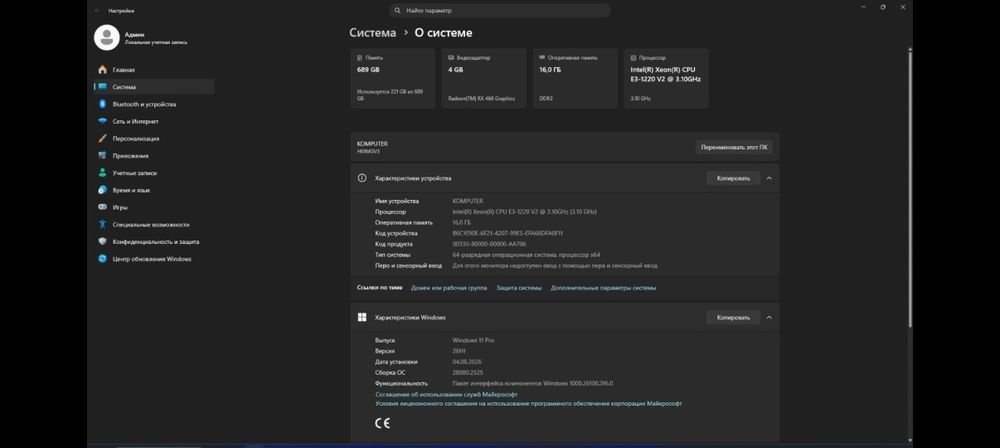This screenshot has width=1000, height=448.
Task: Copy Windows specs with Копировать button
Action: point(733,317)
